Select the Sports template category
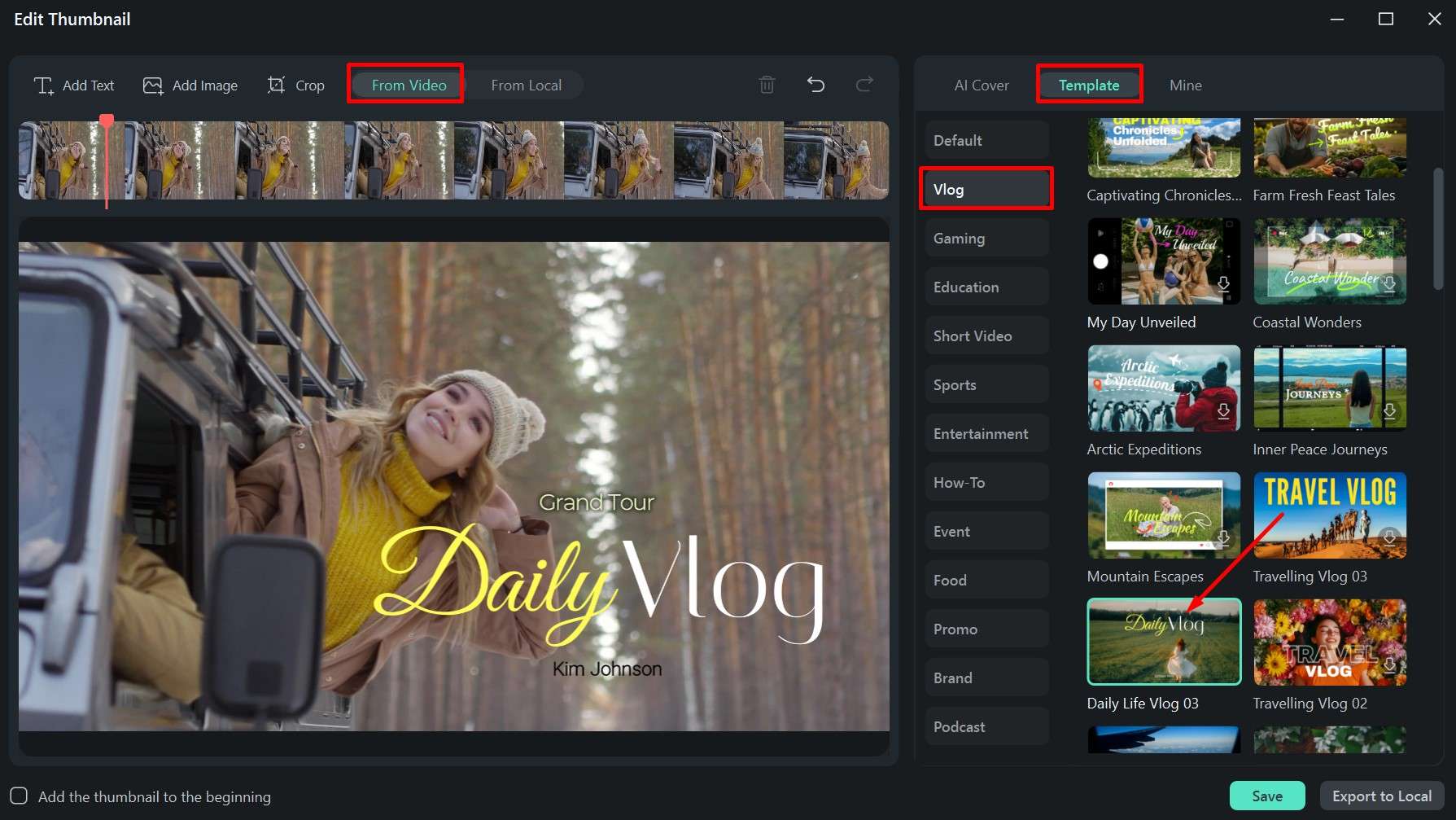Screen dimensions: 1456x820 986,384
